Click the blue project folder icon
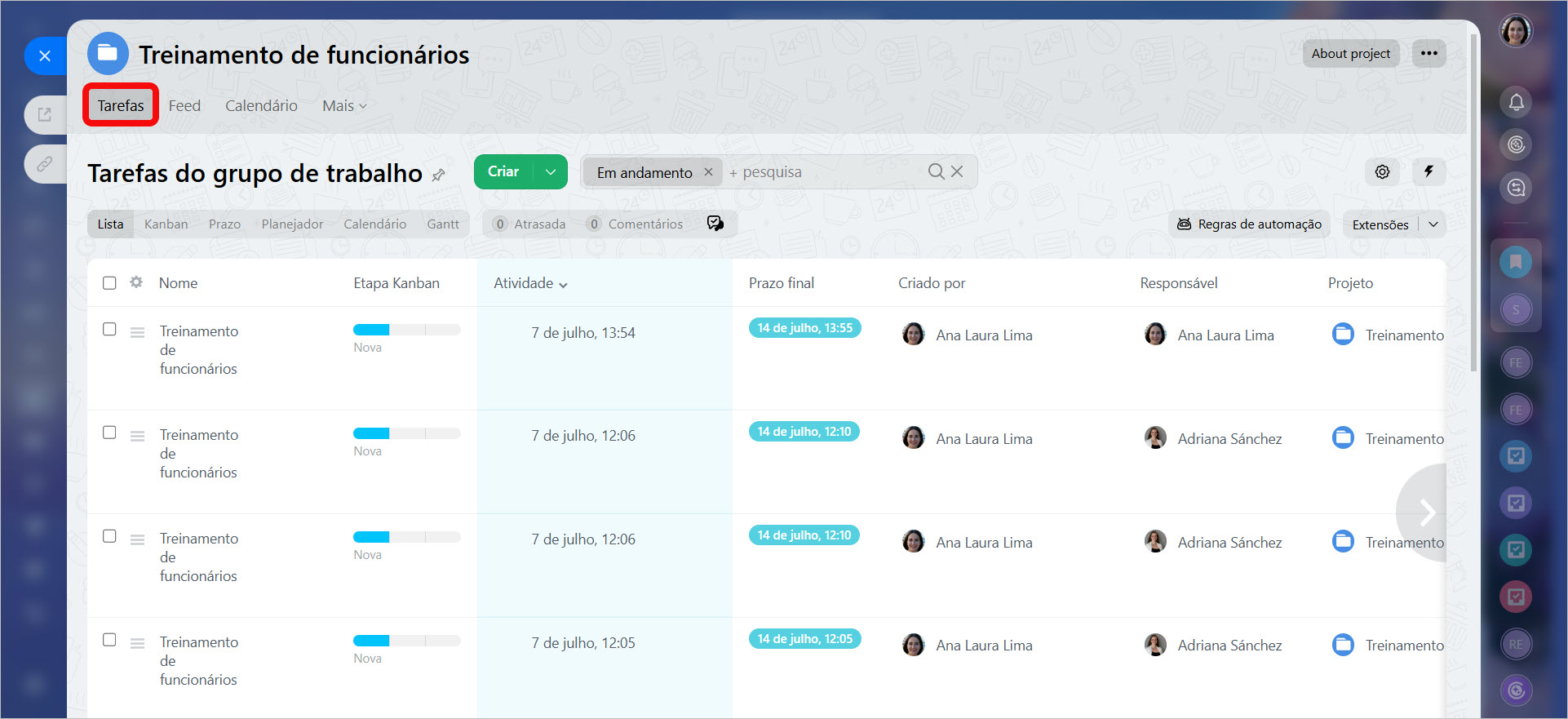The height and width of the screenshot is (719, 1568). 108,54
